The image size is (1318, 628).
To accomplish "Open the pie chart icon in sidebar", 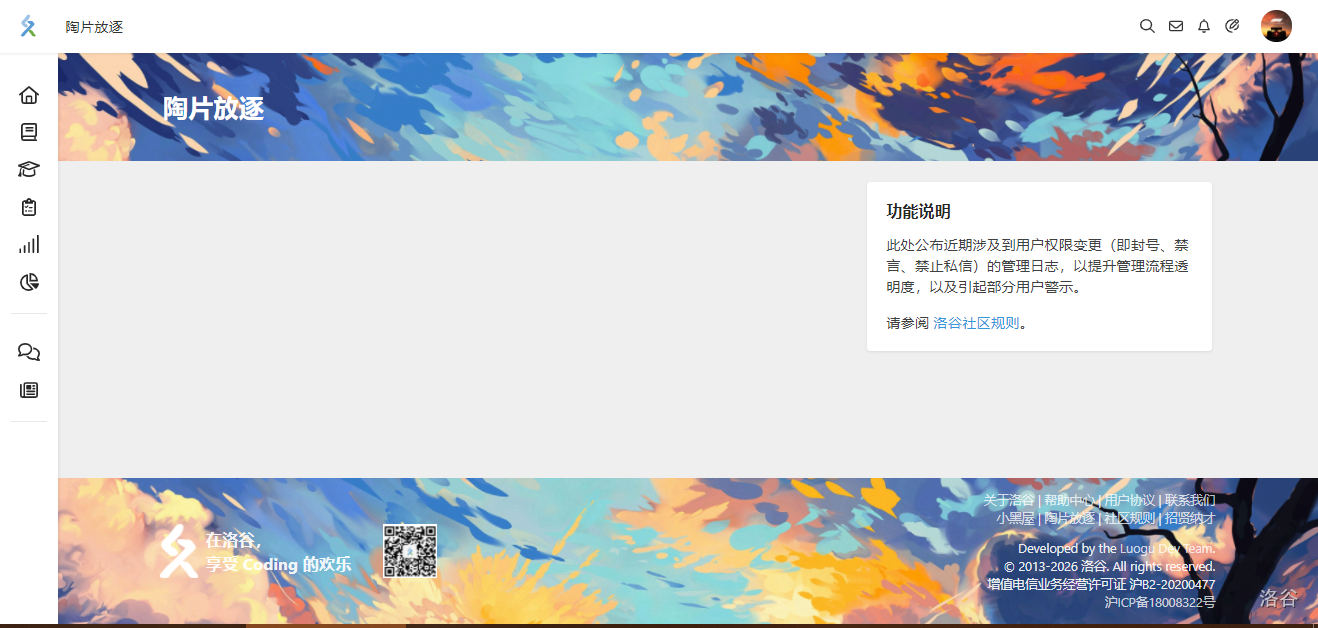I will pos(29,282).
